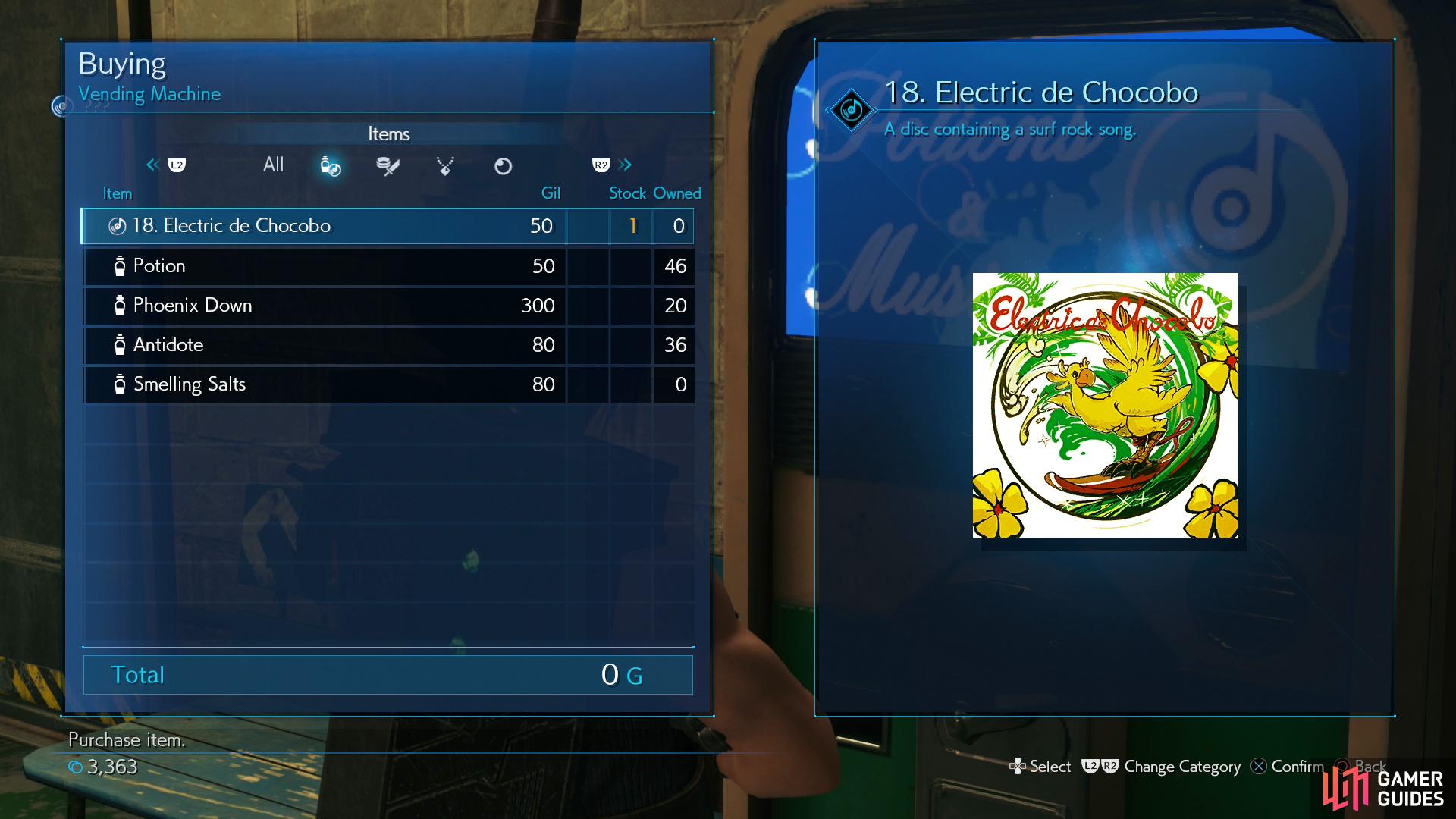Select the circular/misc category icon
This screenshot has height=819, width=1456.
click(x=502, y=165)
